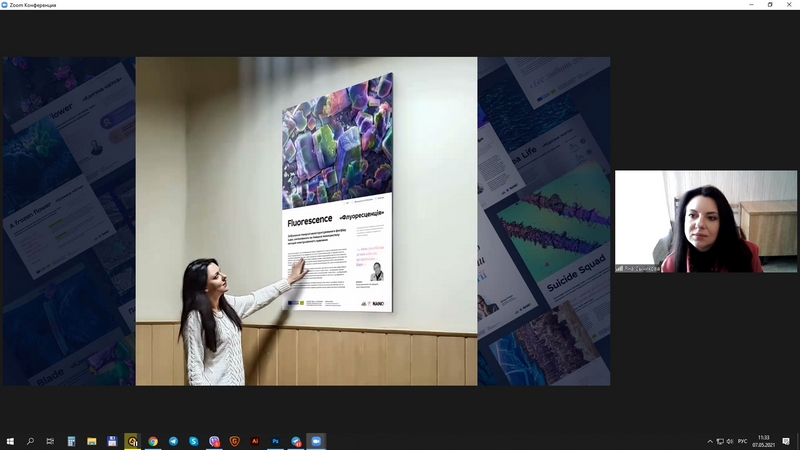Click the Zoom title bar icon
This screenshot has width=800, height=450.
point(5,5)
